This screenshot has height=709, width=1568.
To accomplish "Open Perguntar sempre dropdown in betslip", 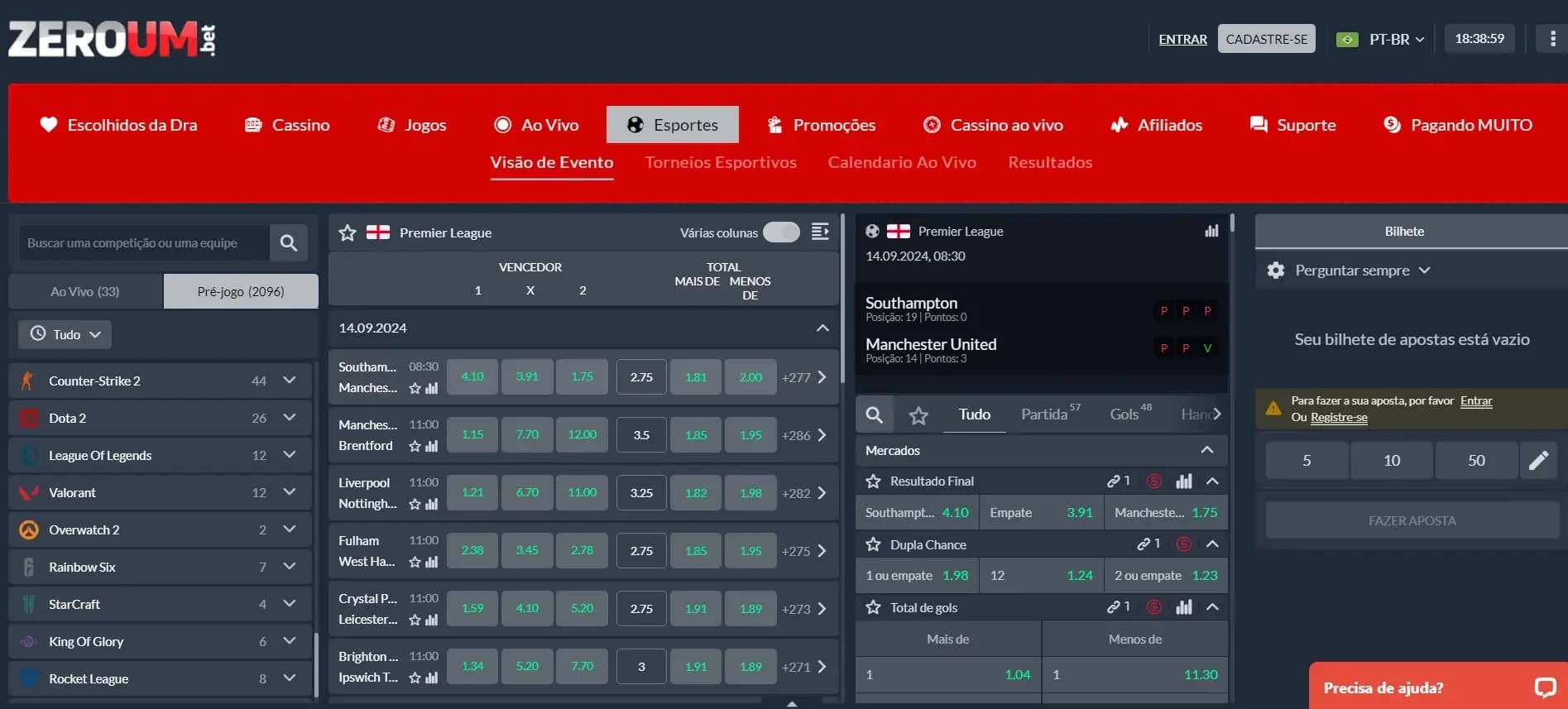I will point(1362,271).
